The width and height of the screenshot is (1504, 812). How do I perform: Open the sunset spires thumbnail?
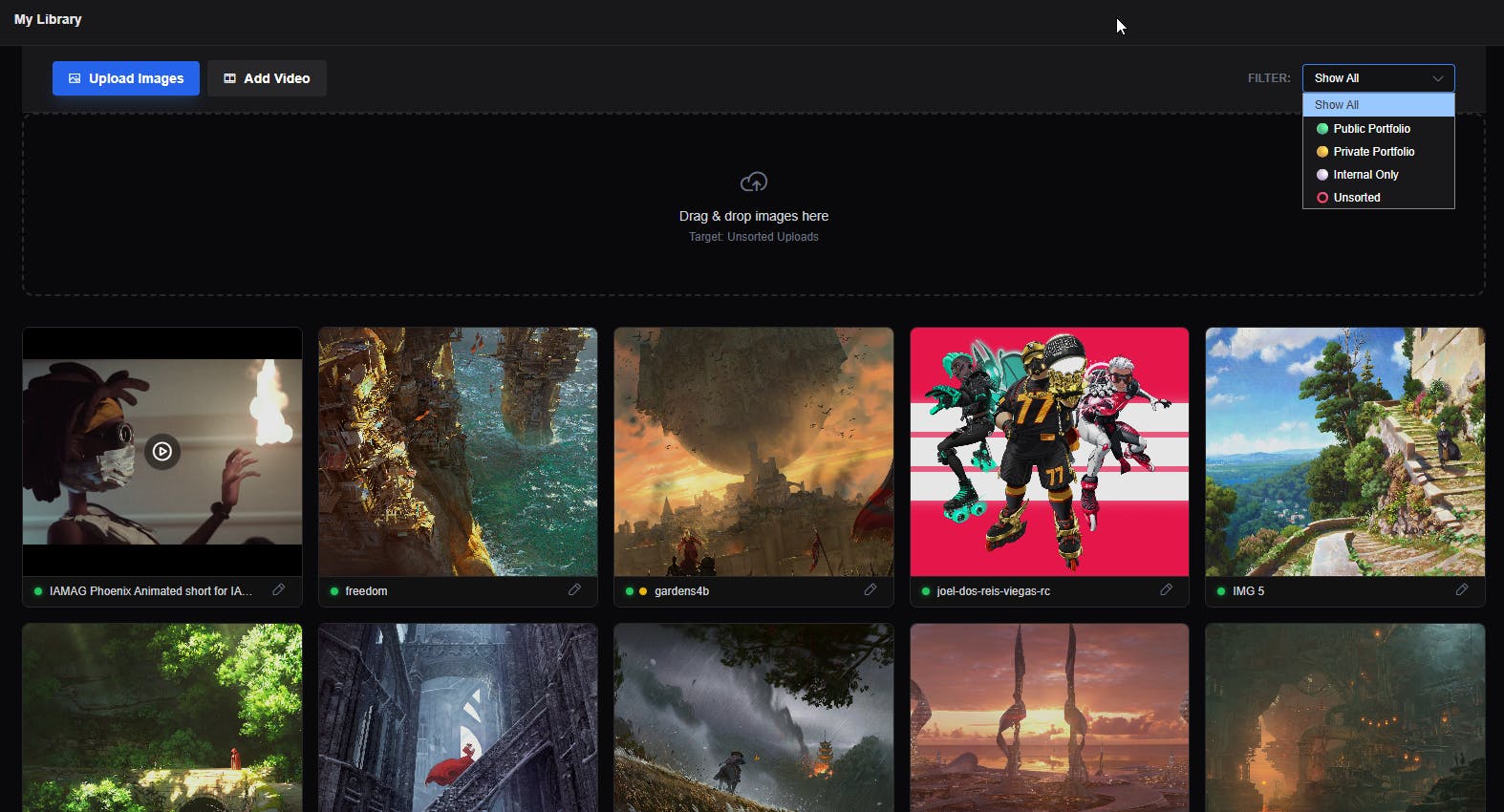click(x=1049, y=717)
